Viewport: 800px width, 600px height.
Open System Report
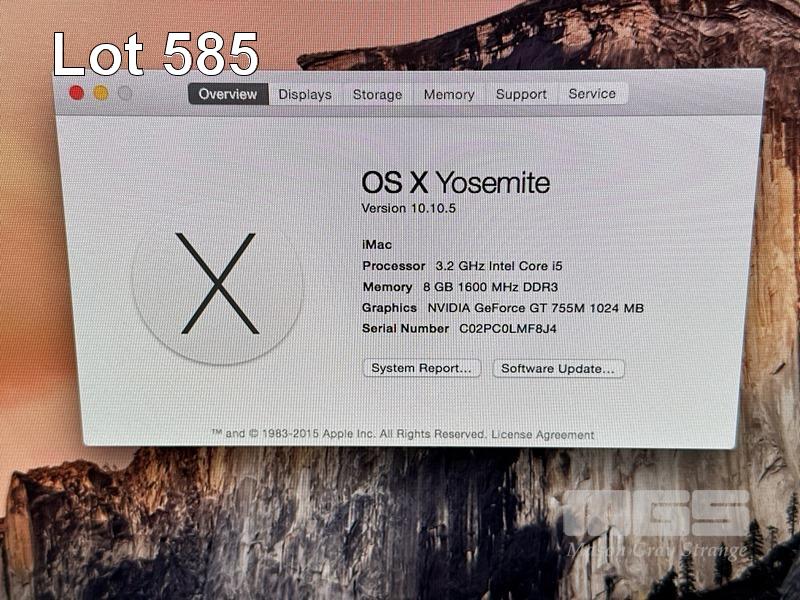(x=421, y=368)
